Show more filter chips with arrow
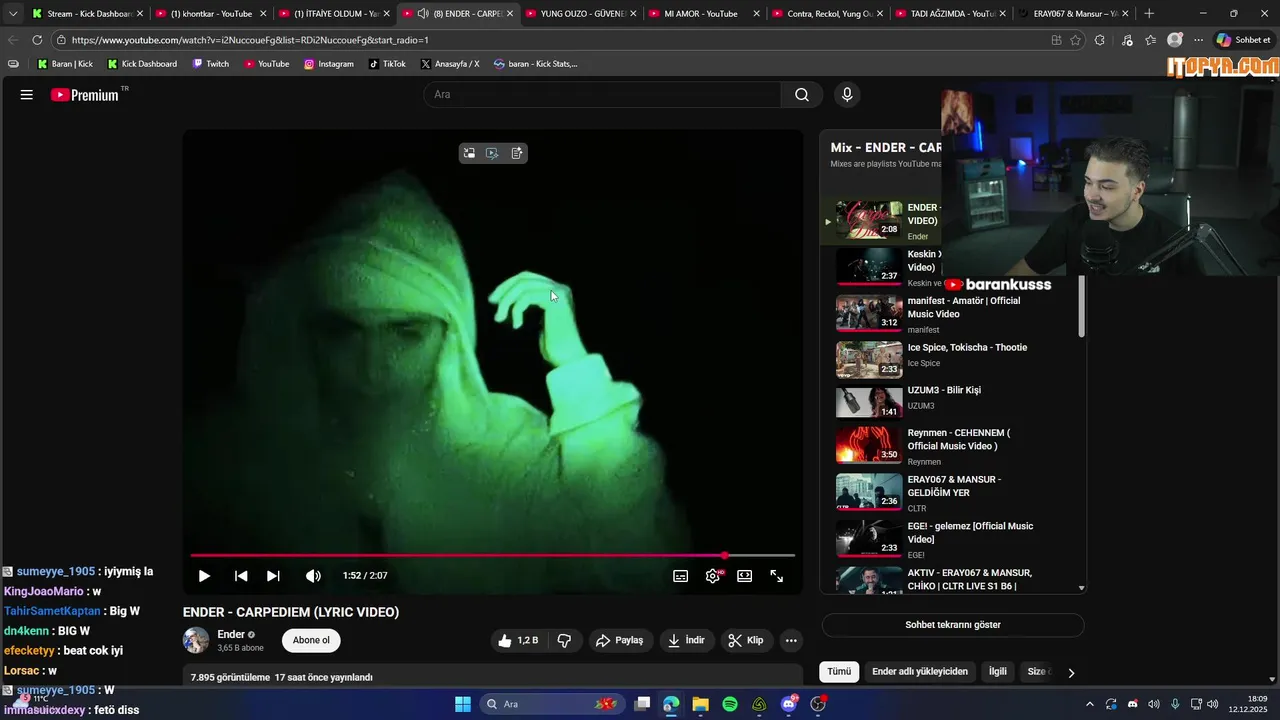 pos(1071,673)
